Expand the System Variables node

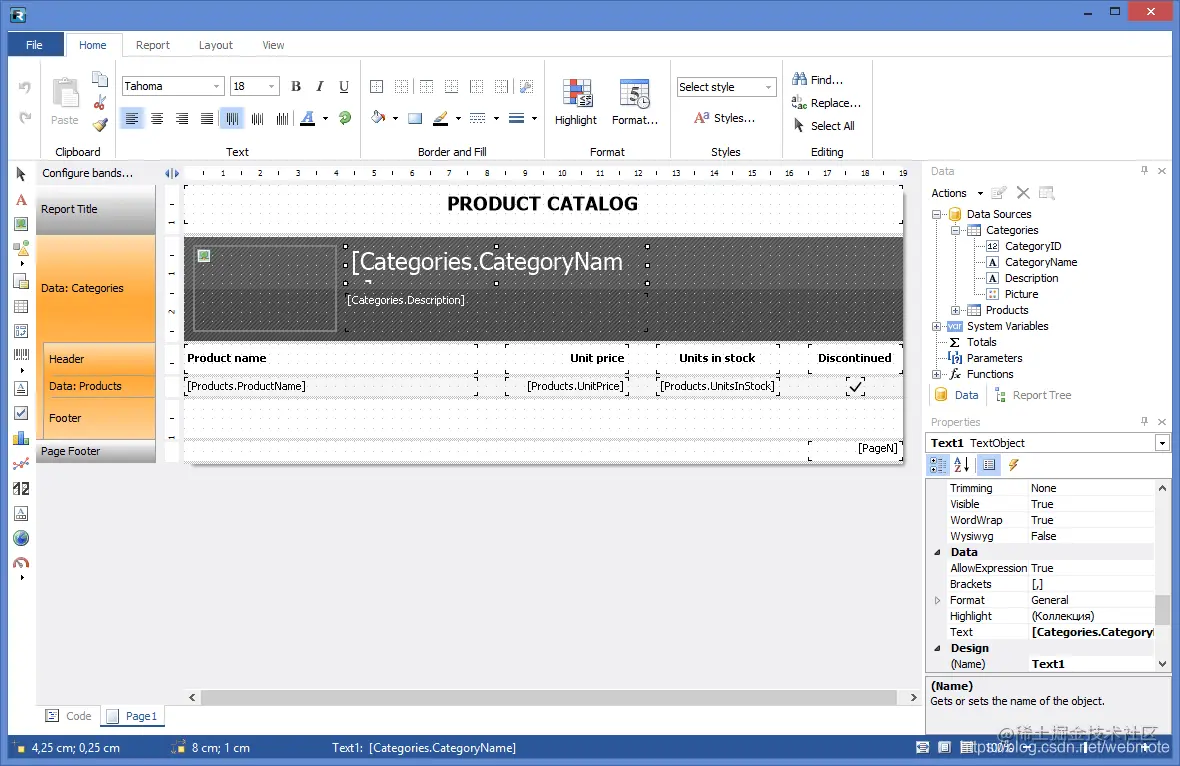click(936, 327)
